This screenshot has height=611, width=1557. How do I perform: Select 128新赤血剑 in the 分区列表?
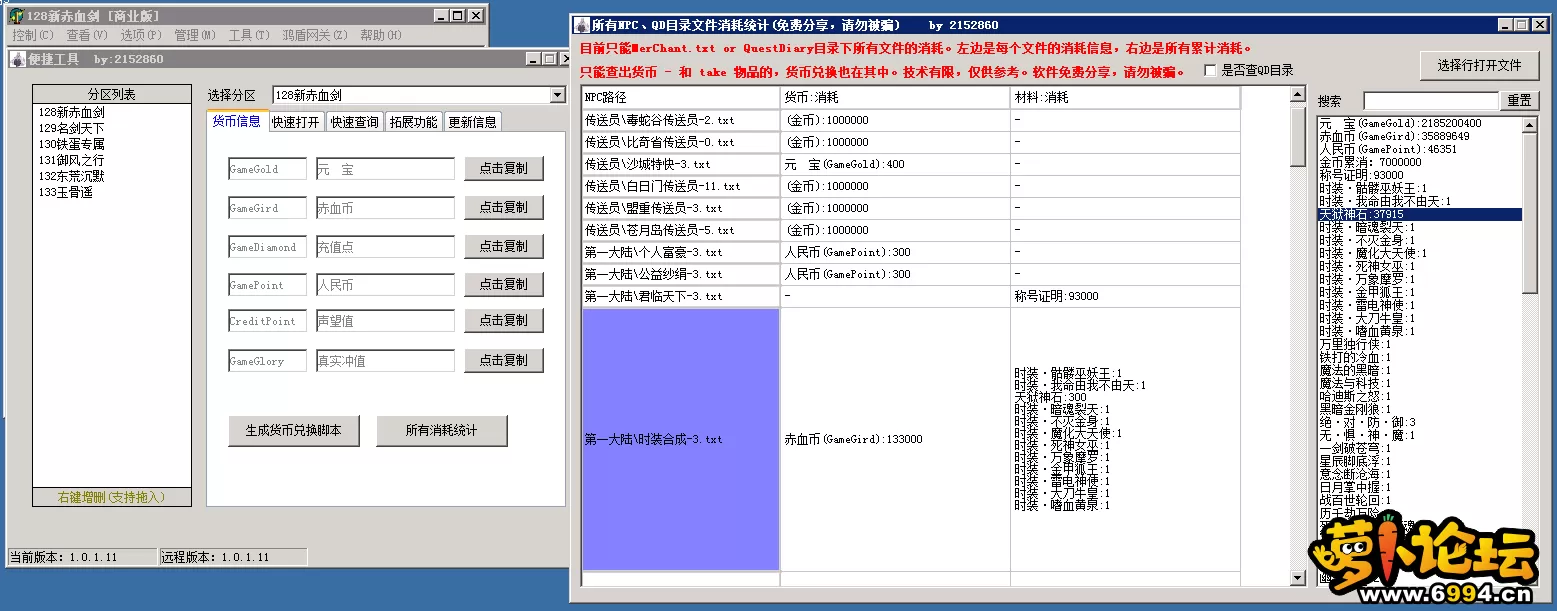coord(72,113)
